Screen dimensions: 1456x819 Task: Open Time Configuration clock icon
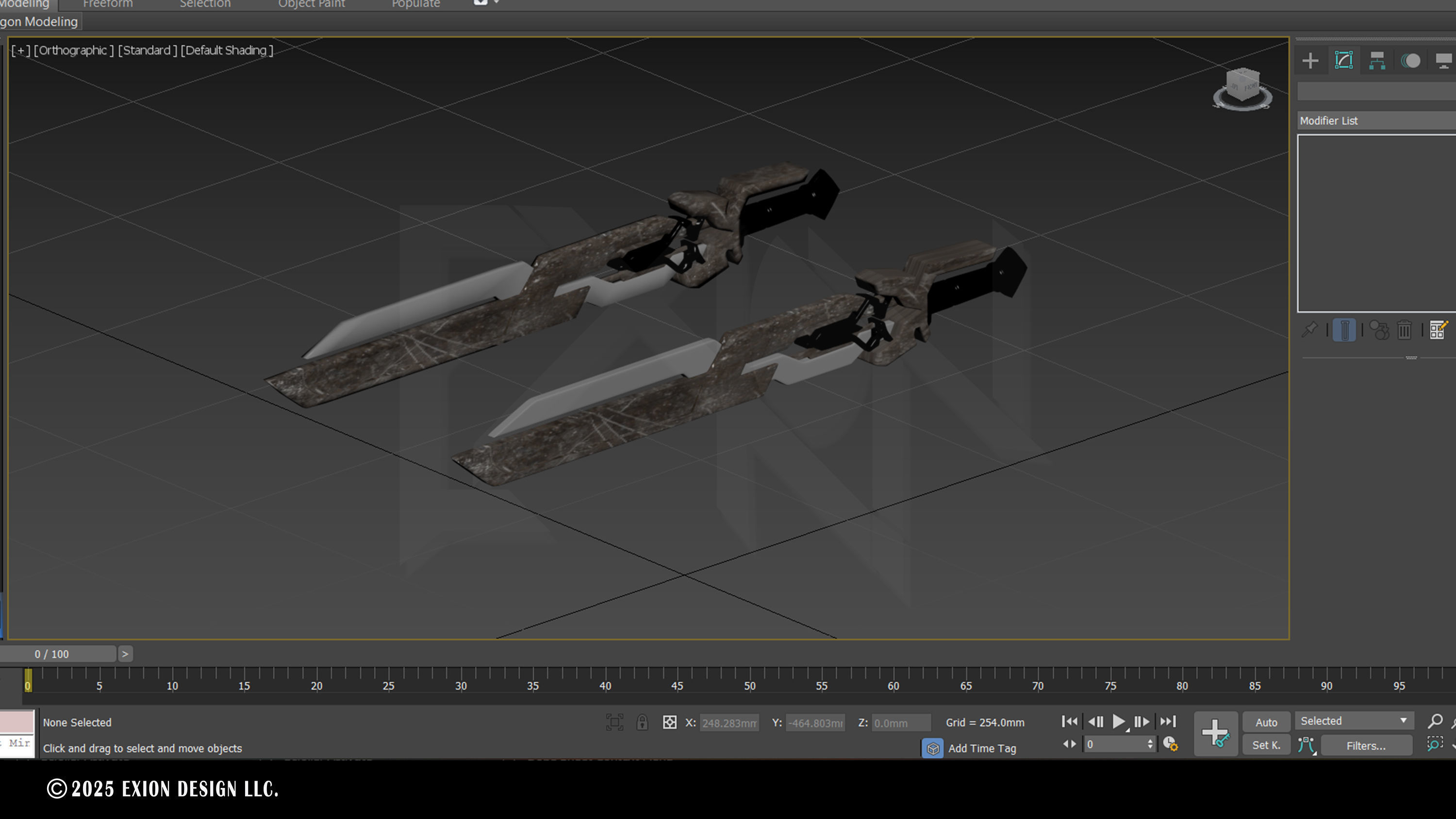[x=1170, y=744]
